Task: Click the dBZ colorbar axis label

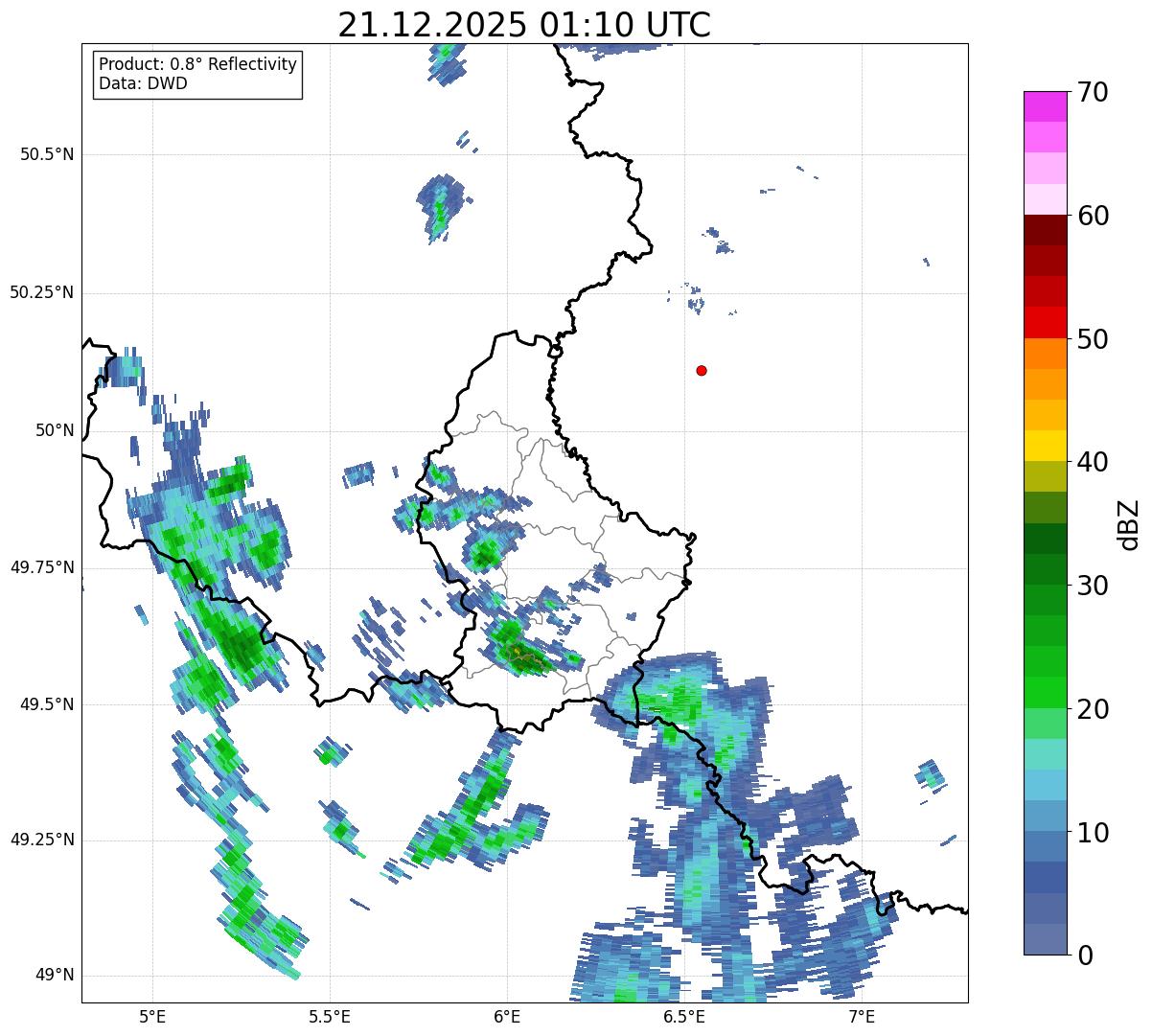Action: coord(1129,524)
